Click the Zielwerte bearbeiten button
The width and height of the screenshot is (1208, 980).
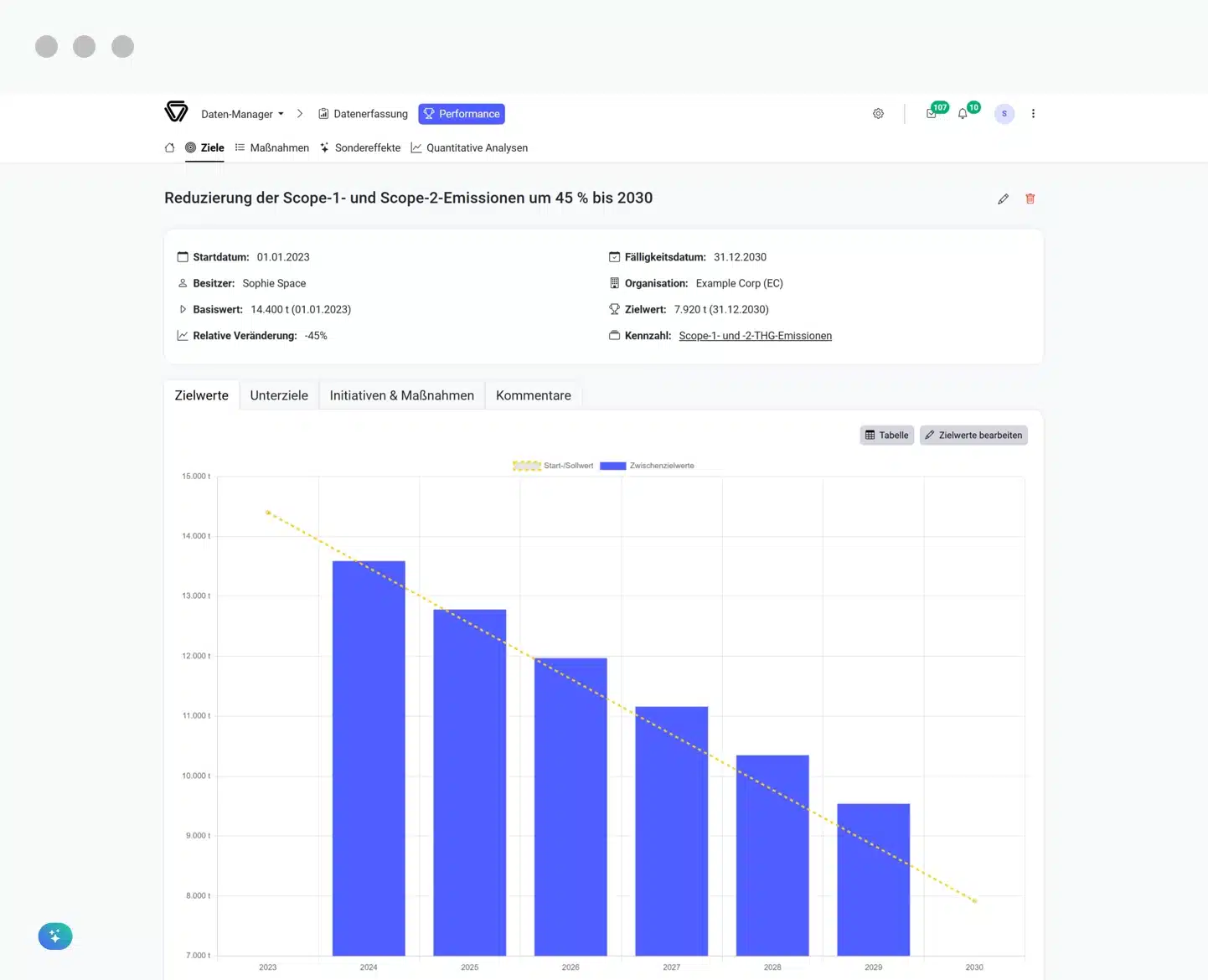[973, 436]
